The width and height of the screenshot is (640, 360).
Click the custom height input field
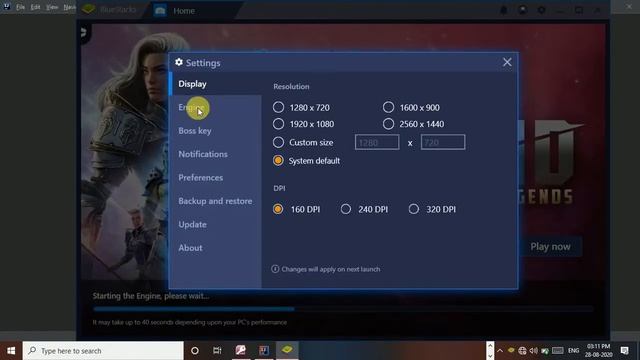click(x=443, y=142)
